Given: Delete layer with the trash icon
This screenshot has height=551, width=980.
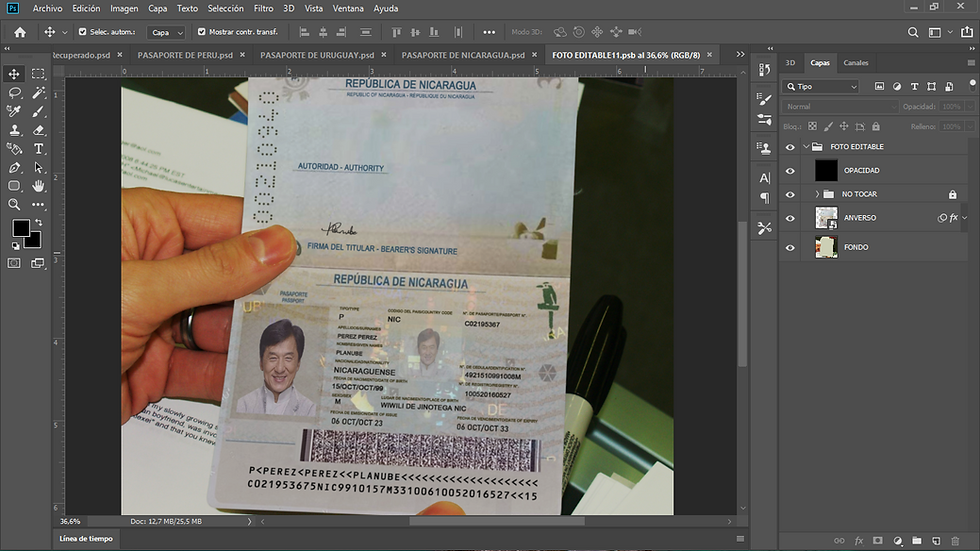Looking at the screenshot, I should click(955, 540).
